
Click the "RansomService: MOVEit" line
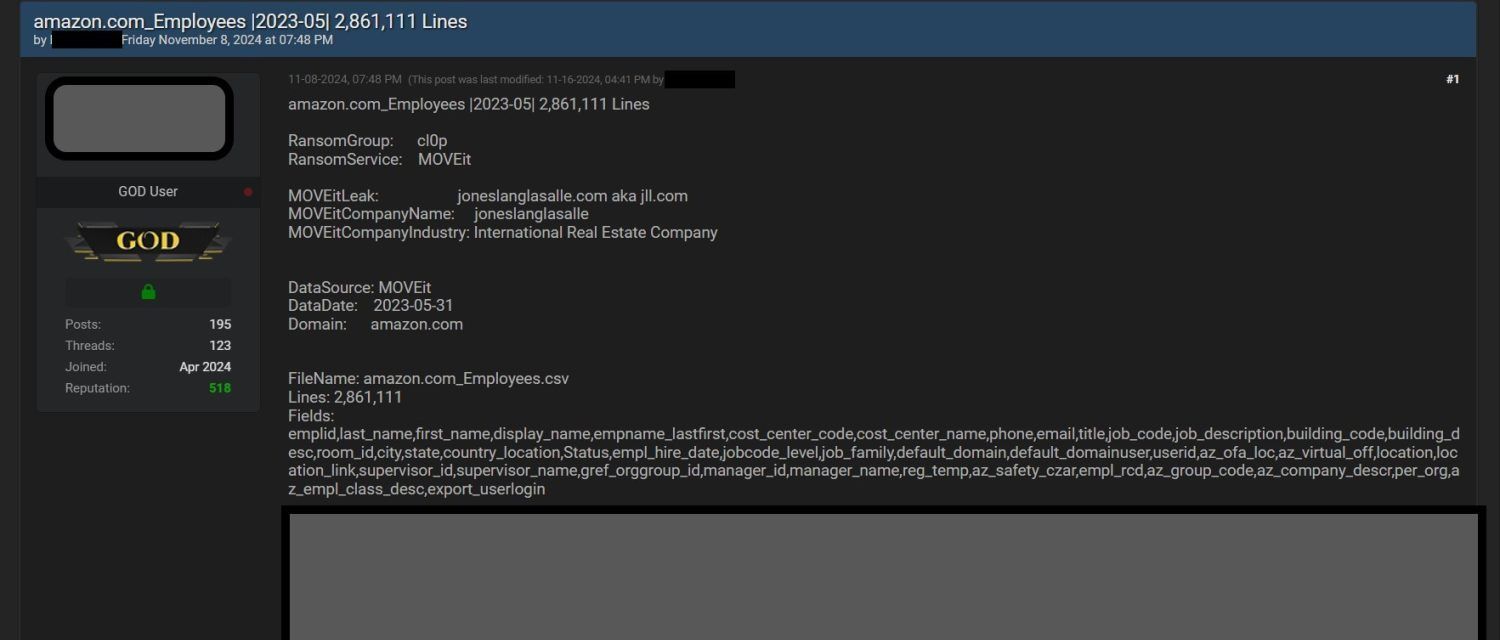tap(379, 159)
